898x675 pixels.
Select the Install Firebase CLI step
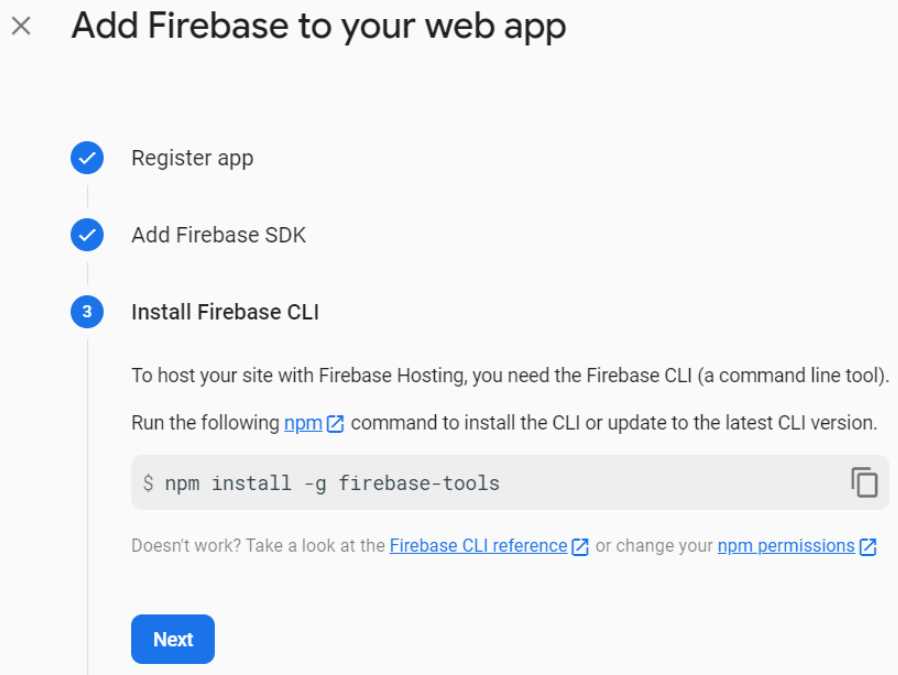(228, 311)
